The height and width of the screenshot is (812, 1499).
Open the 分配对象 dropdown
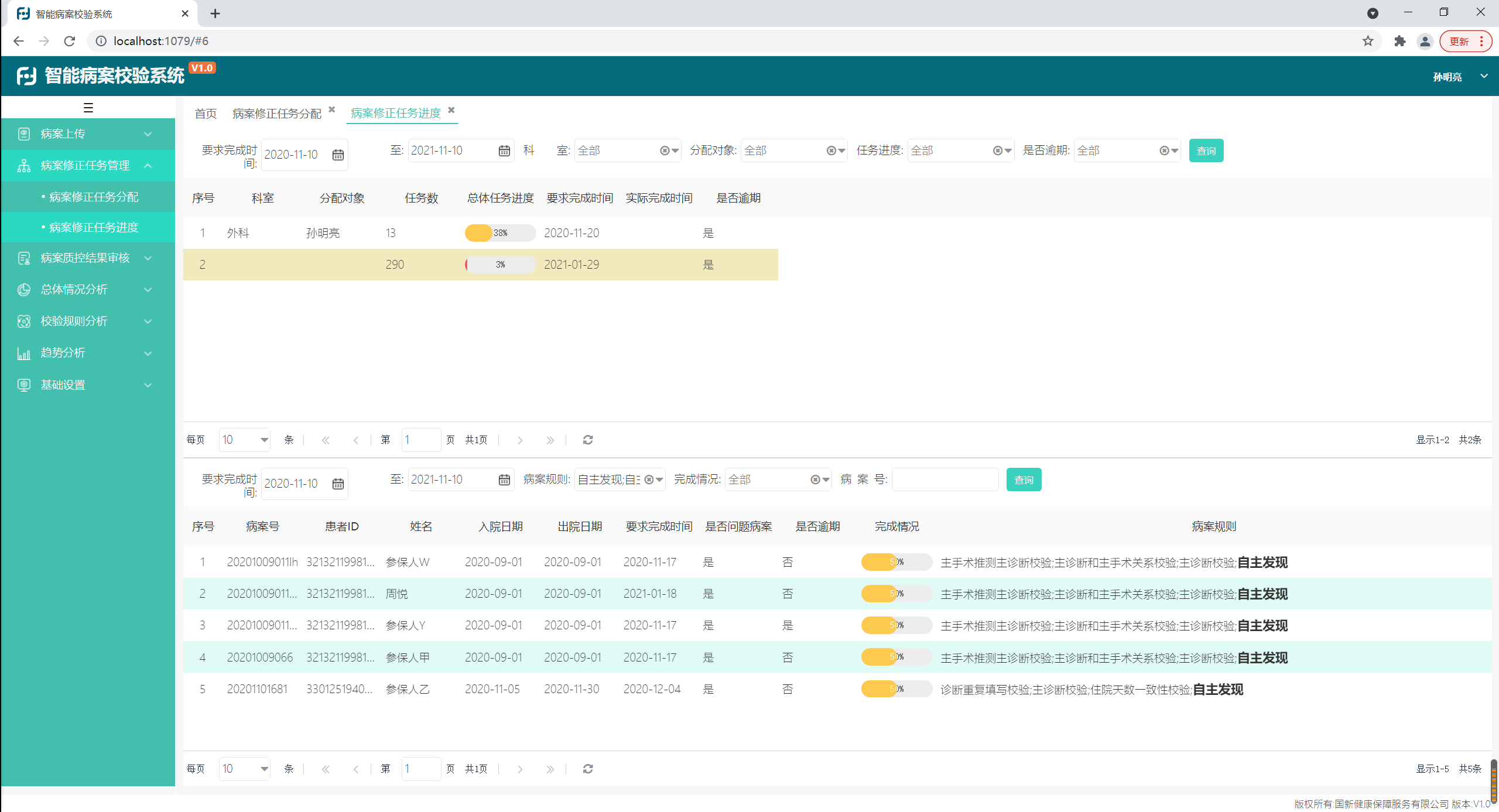[x=841, y=151]
